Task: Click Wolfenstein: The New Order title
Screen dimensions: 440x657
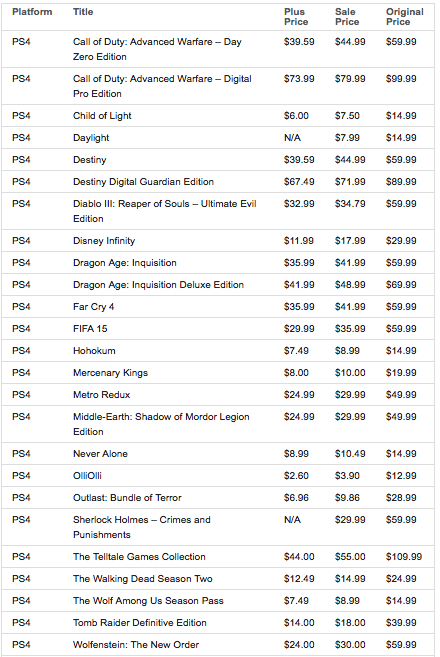Action: click(136, 645)
